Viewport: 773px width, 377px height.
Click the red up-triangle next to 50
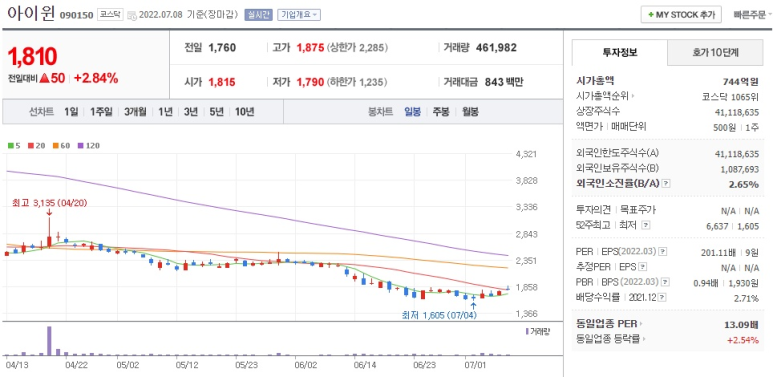coord(43,78)
